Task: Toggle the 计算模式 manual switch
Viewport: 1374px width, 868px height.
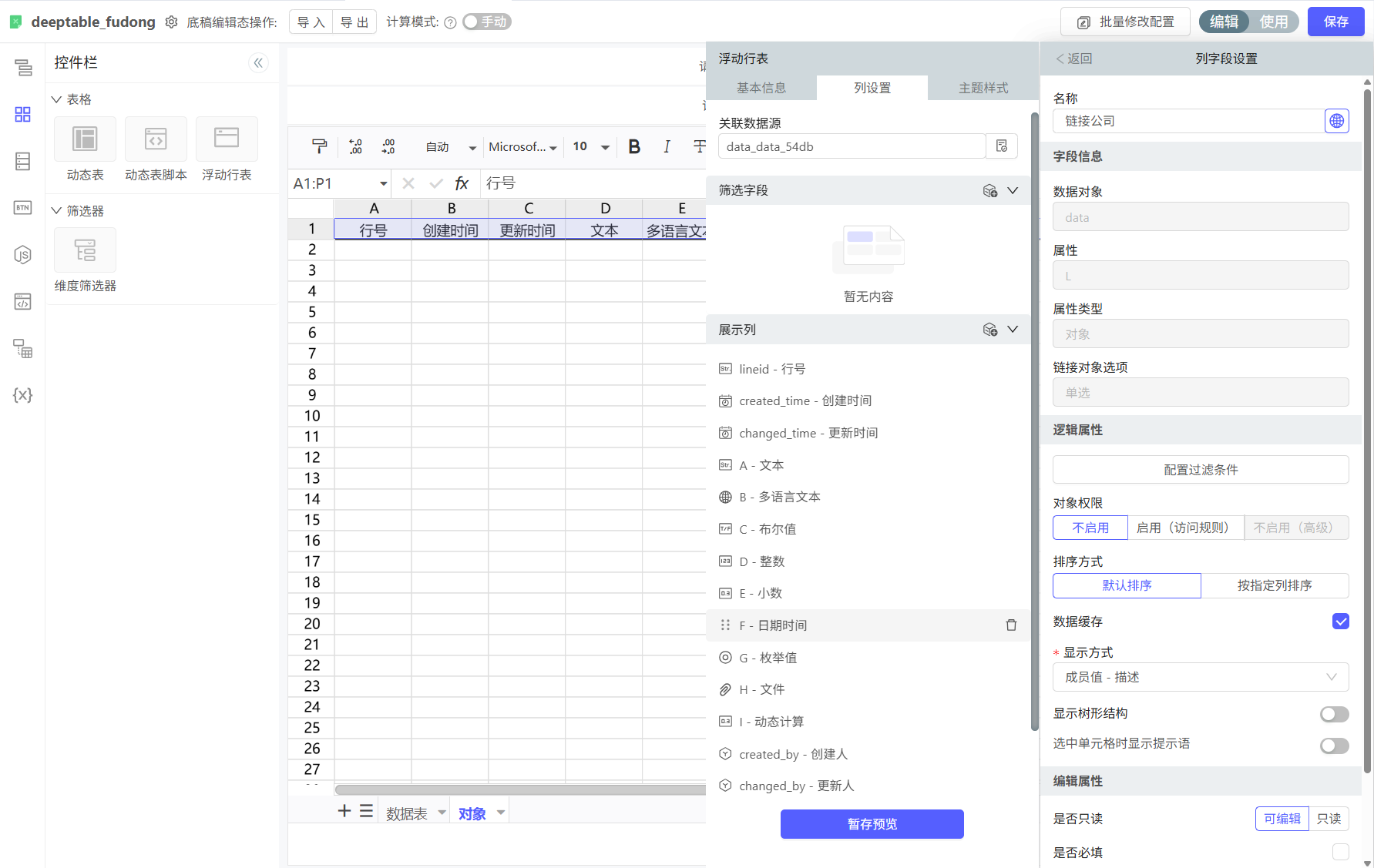Action: 486,22
